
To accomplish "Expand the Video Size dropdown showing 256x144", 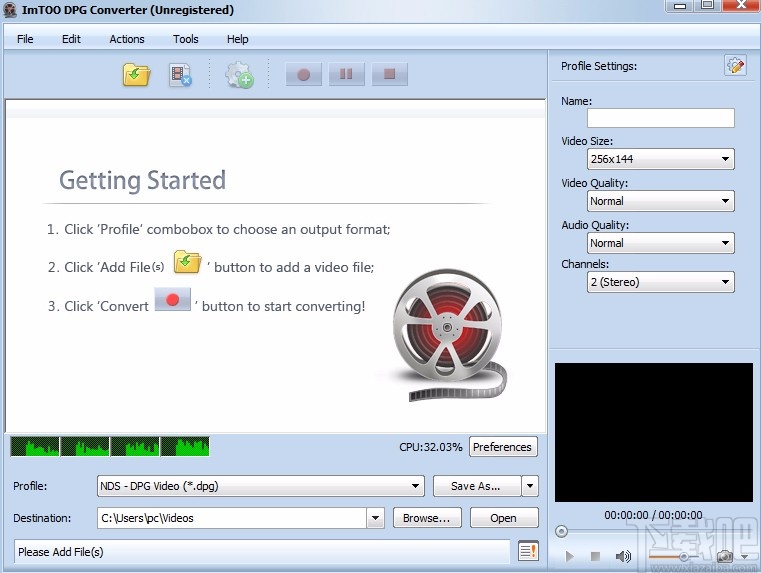I will (x=661, y=159).
